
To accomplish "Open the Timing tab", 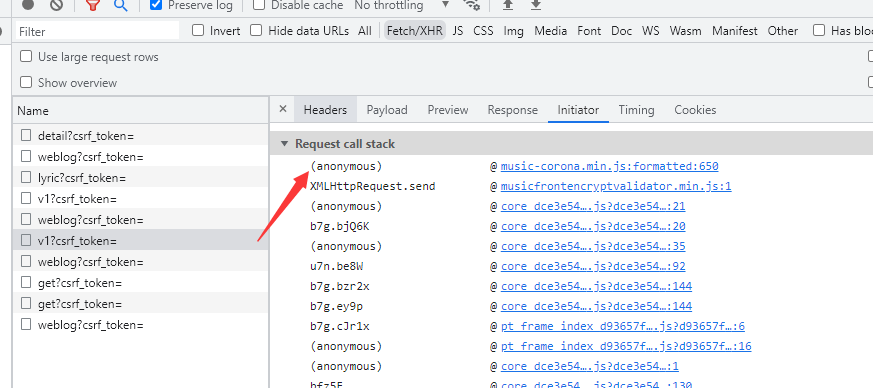I will (x=636, y=110).
